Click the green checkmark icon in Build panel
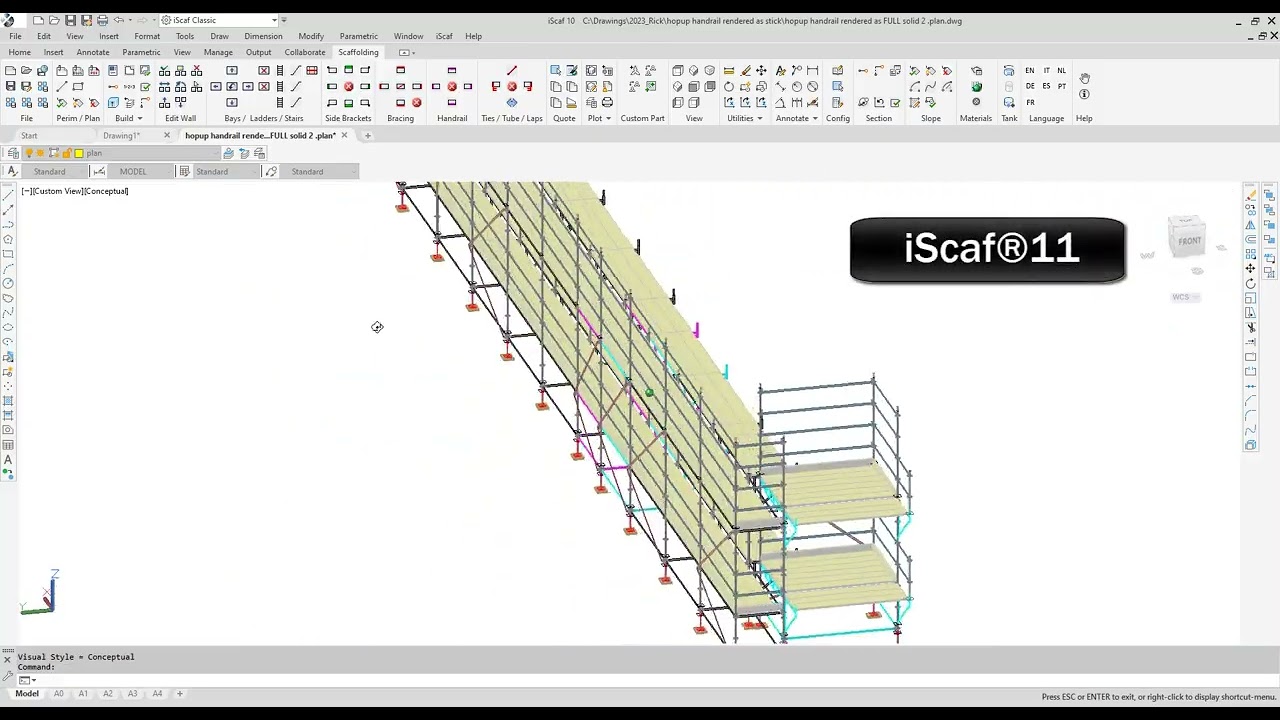Image resolution: width=1280 pixels, height=720 pixels. [145, 86]
